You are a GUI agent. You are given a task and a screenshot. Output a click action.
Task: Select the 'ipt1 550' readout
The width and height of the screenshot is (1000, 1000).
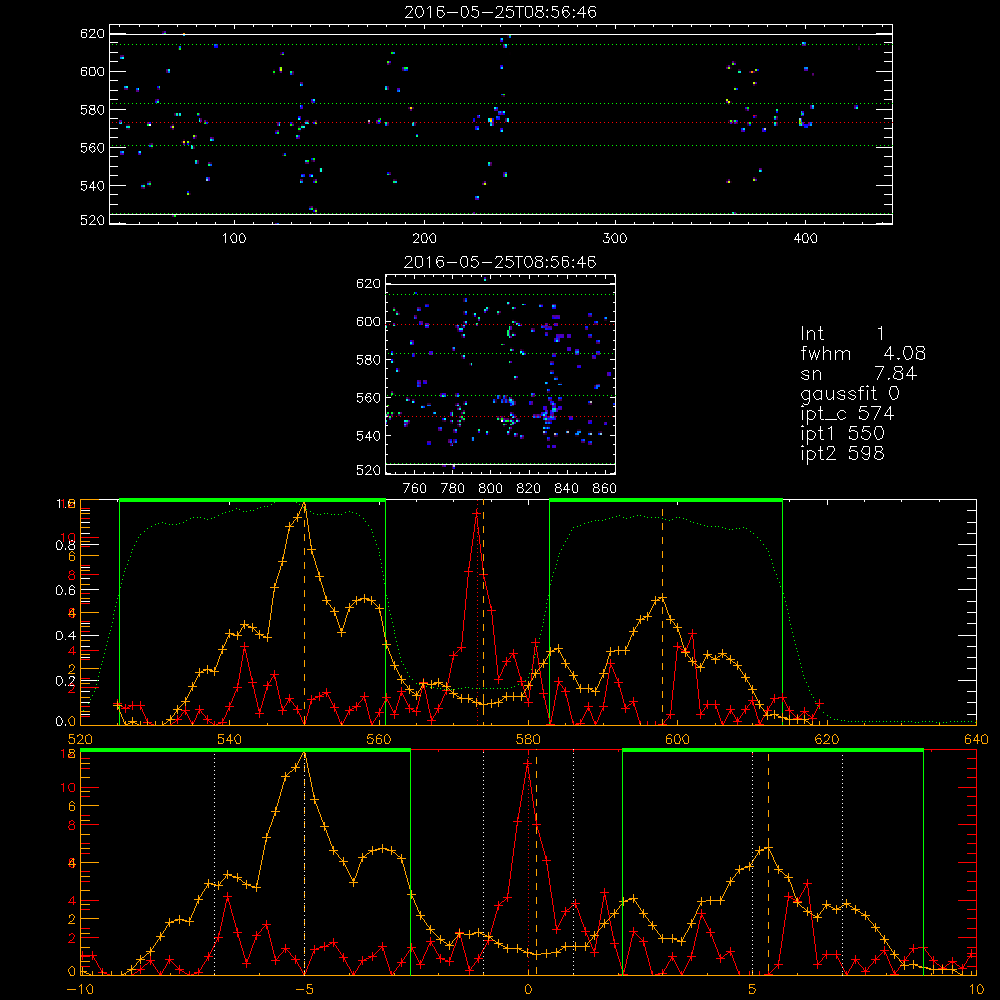[842, 433]
